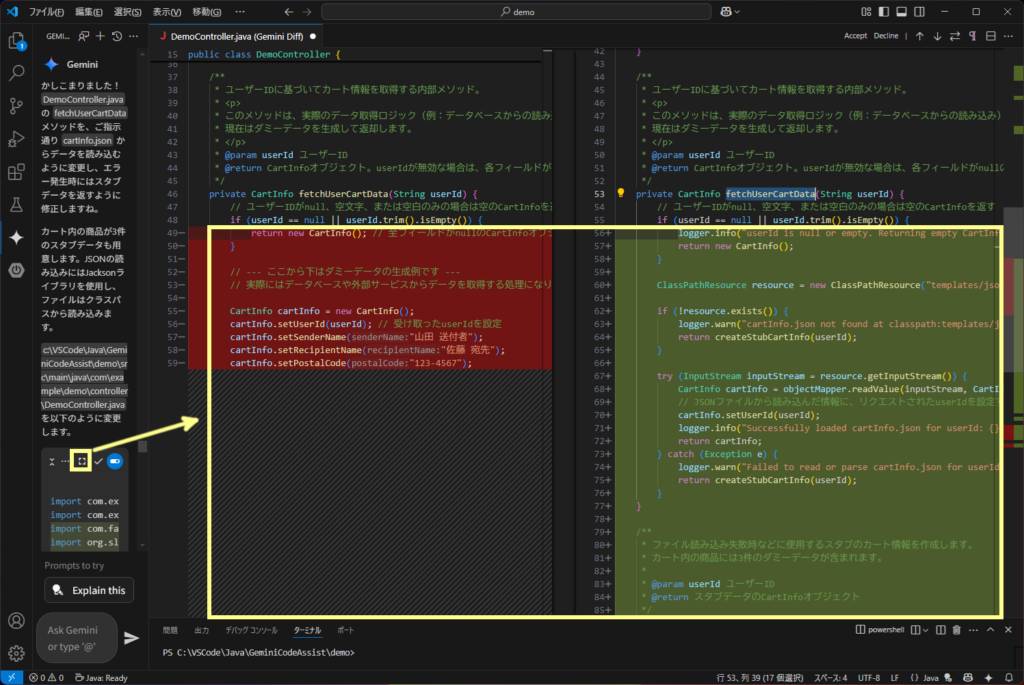
Task: Open the power-shaped icon in the activity bar
Action: point(16,270)
